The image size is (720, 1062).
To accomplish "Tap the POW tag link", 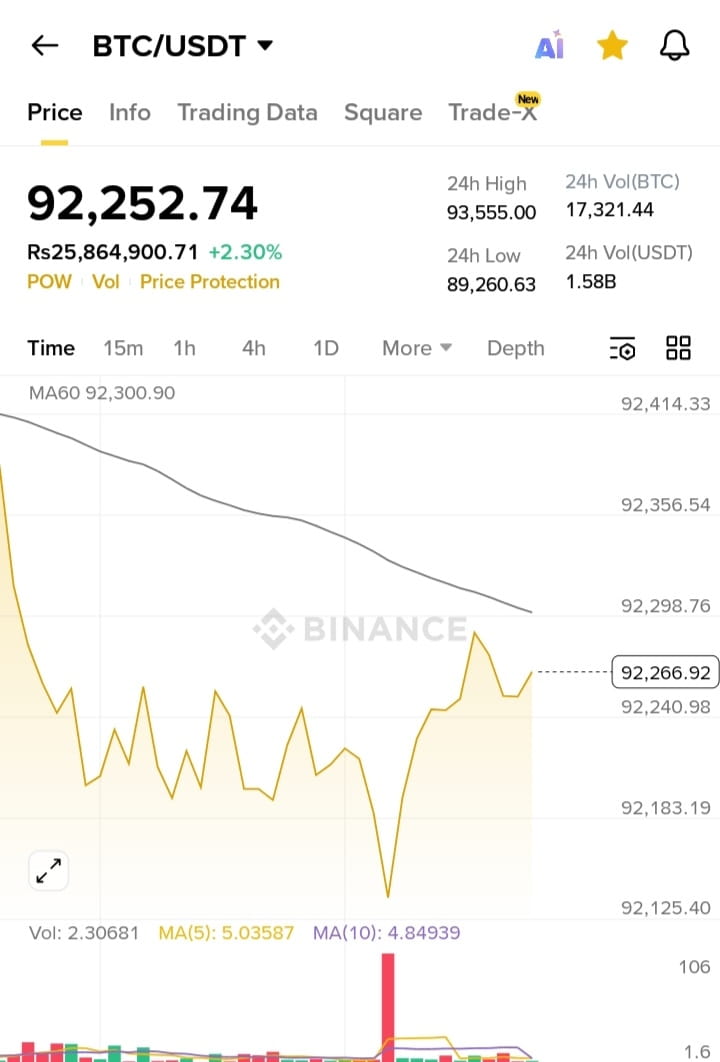I will 49,282.
